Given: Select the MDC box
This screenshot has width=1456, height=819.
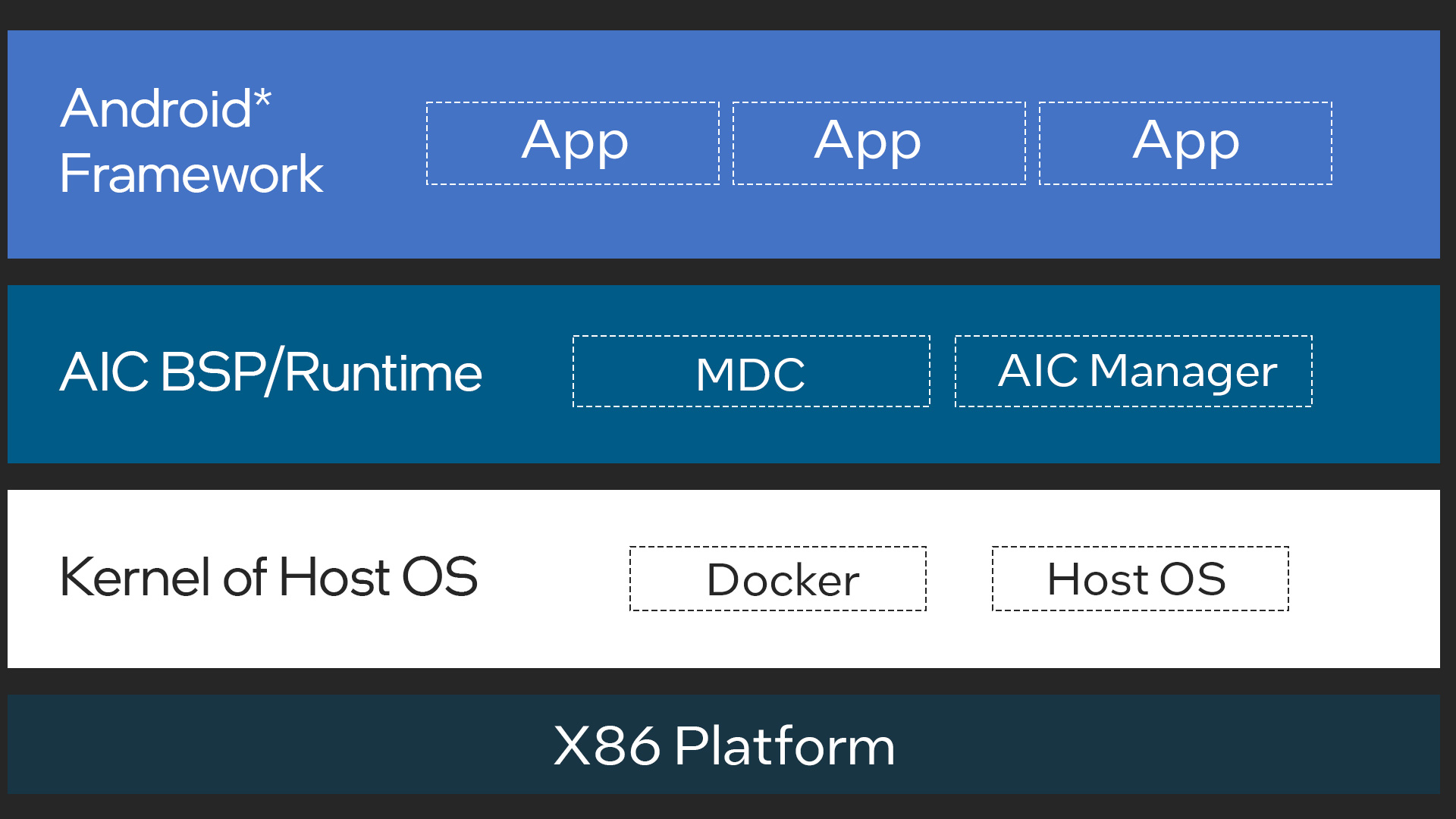Looking at the screenshot, I should 752,372.
